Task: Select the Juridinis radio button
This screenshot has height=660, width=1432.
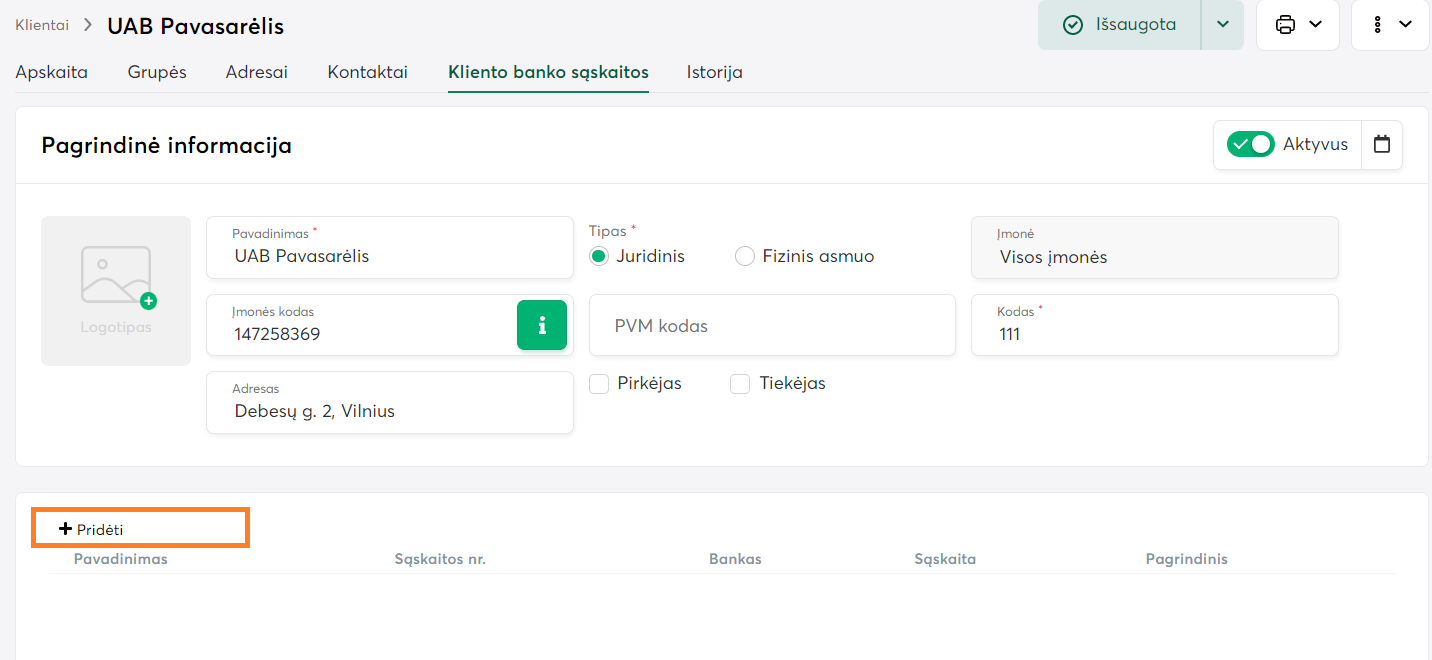Action: click(x=599, y=257)
